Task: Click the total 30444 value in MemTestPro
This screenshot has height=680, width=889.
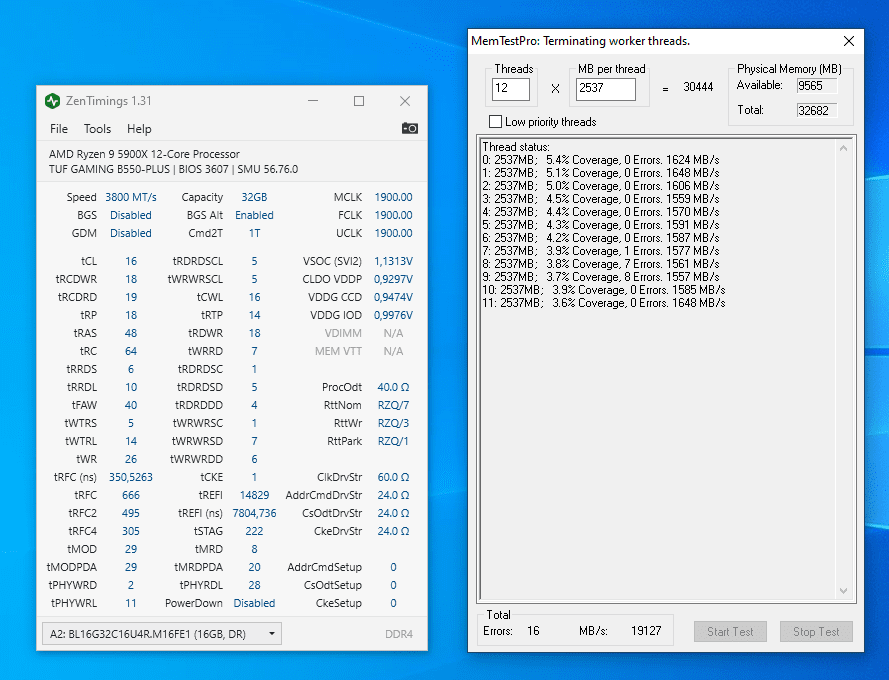Action: (x=698, y=87)
